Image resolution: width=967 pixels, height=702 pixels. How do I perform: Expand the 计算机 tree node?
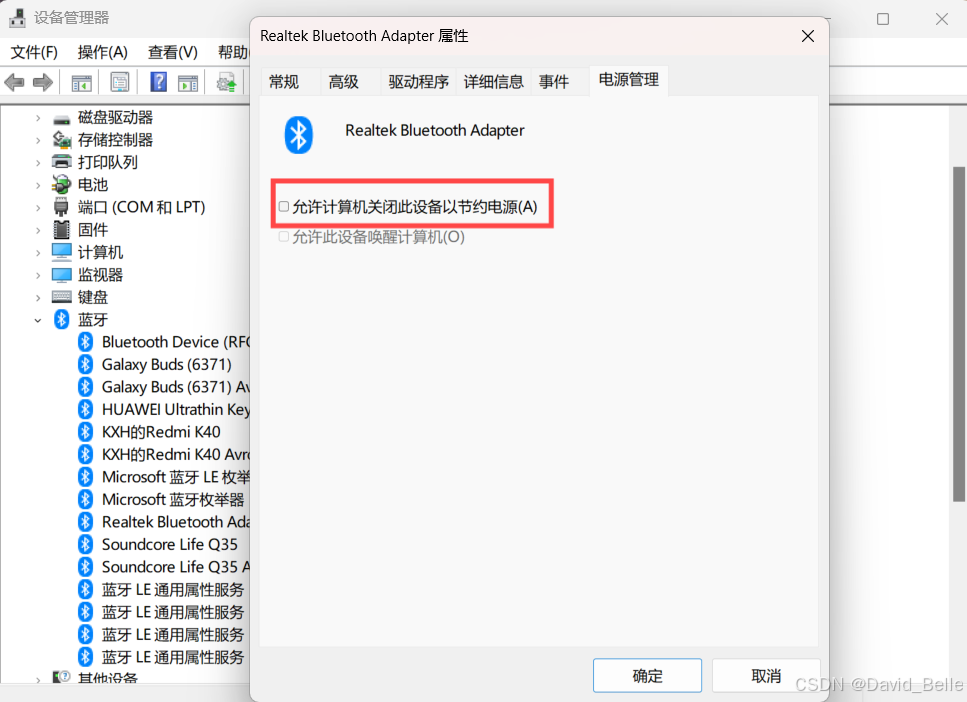(x=38, y=253)
